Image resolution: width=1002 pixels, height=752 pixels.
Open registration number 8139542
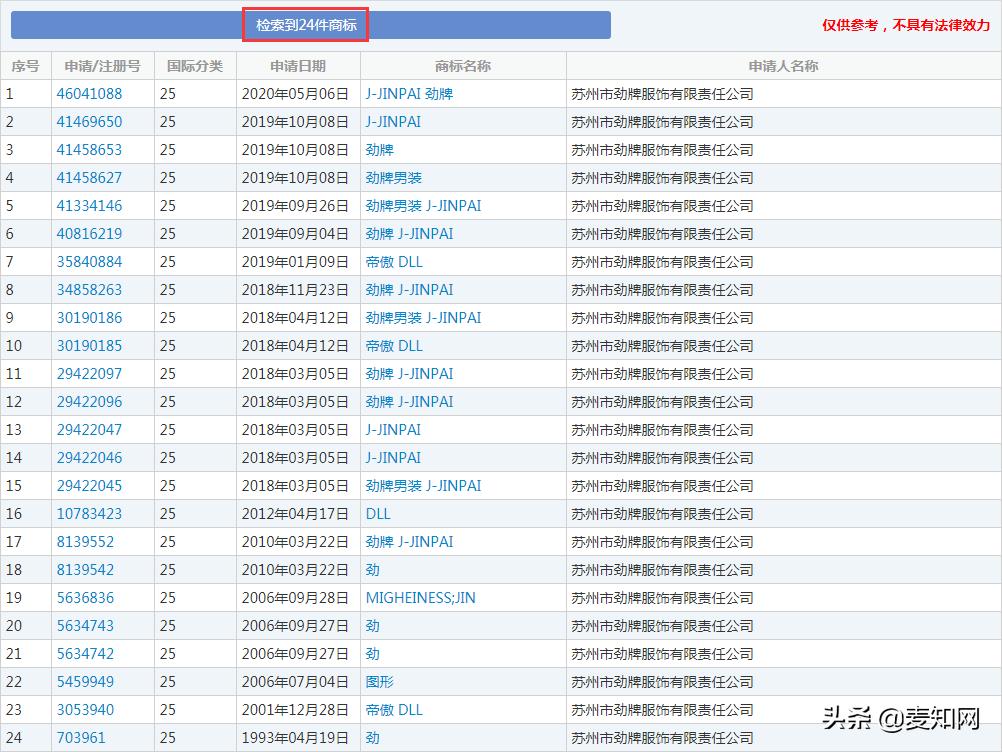[x=85, y=570]
